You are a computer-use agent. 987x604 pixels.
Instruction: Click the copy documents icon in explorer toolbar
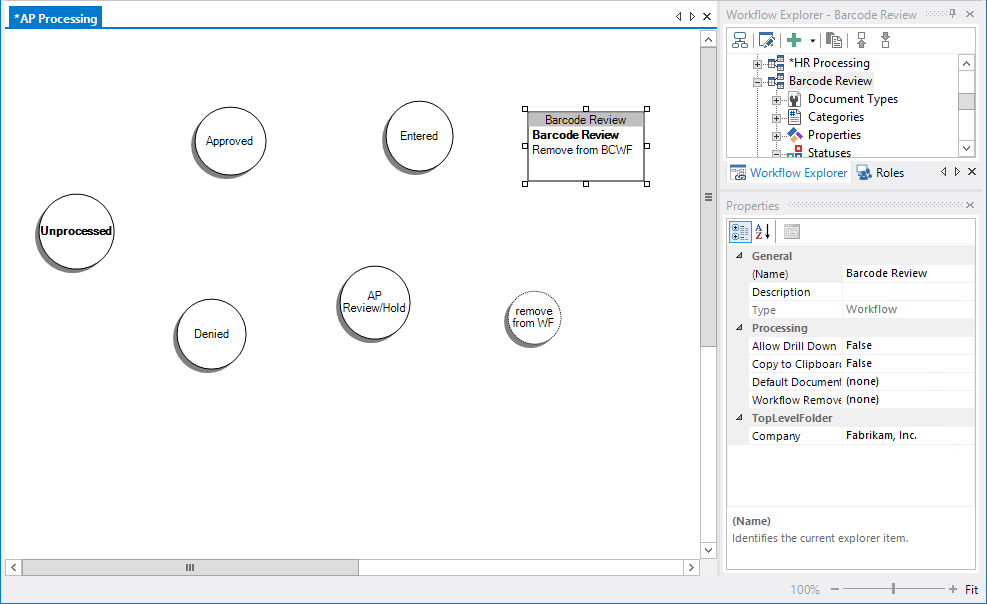834,40
